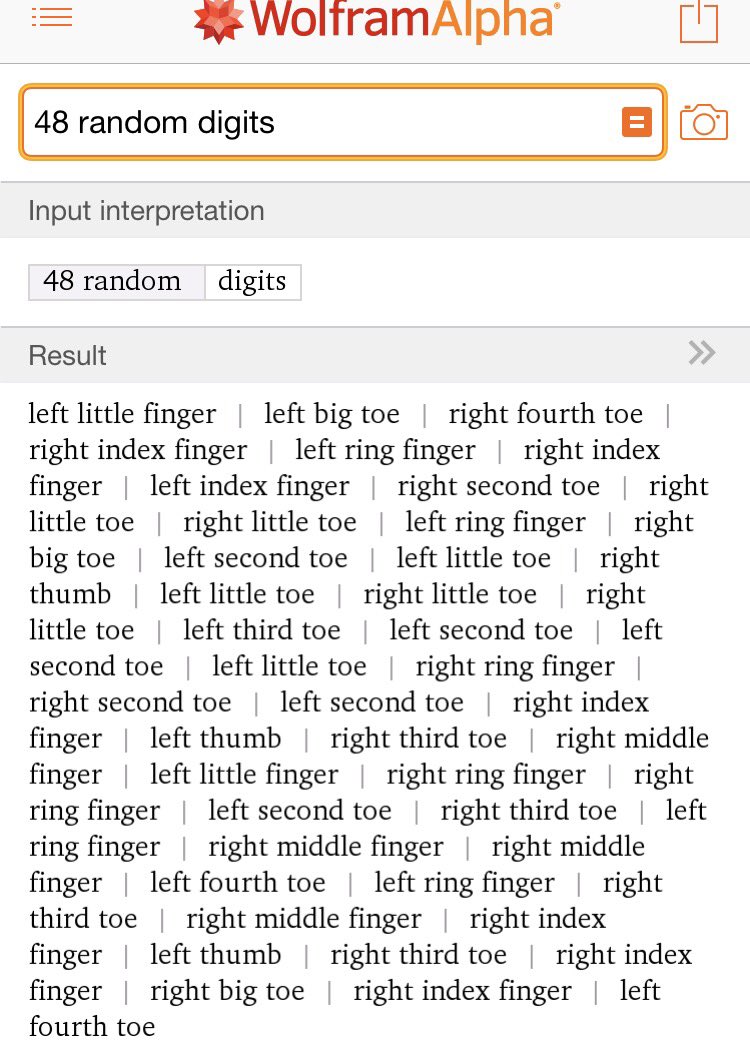The image size is (750, 1049).
Task: Tap the '48 random' interpretation token
Action: [x=113, y=281]
